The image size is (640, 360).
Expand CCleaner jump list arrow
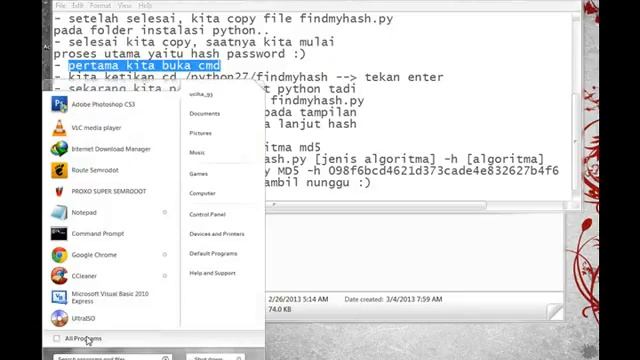coord(164,276)
